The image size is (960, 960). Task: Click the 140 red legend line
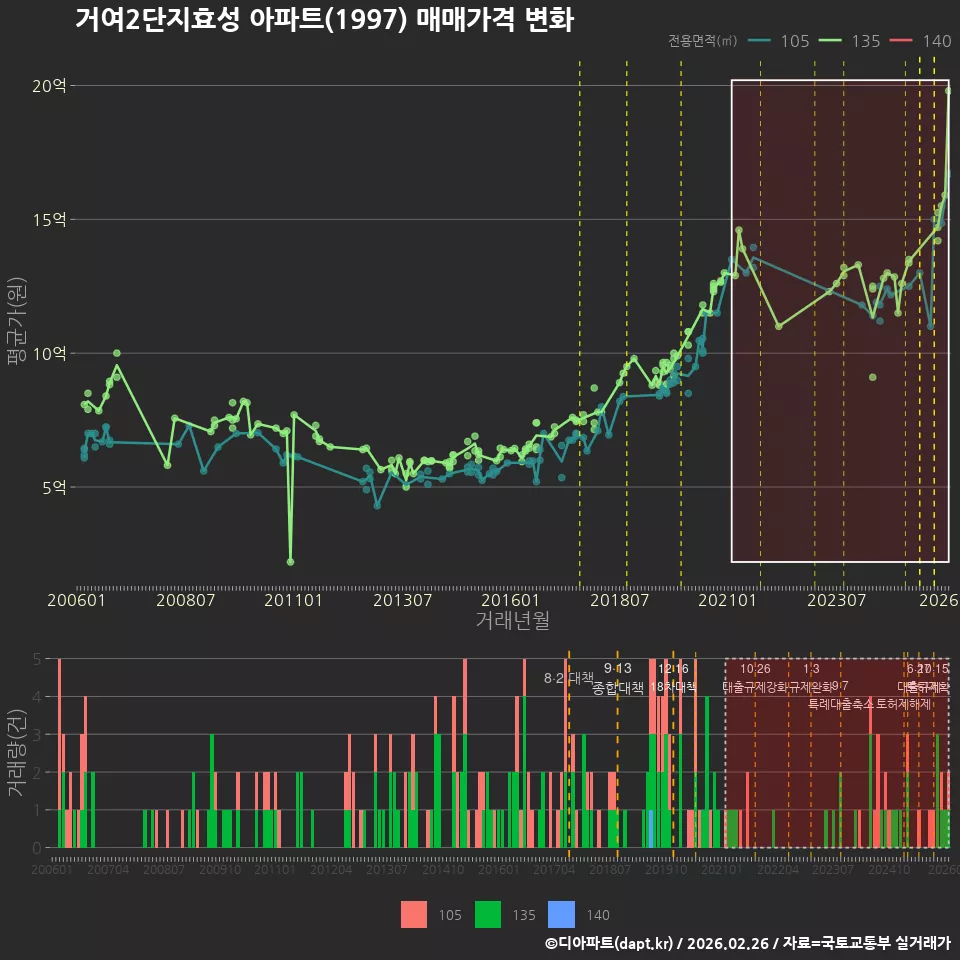901,41
